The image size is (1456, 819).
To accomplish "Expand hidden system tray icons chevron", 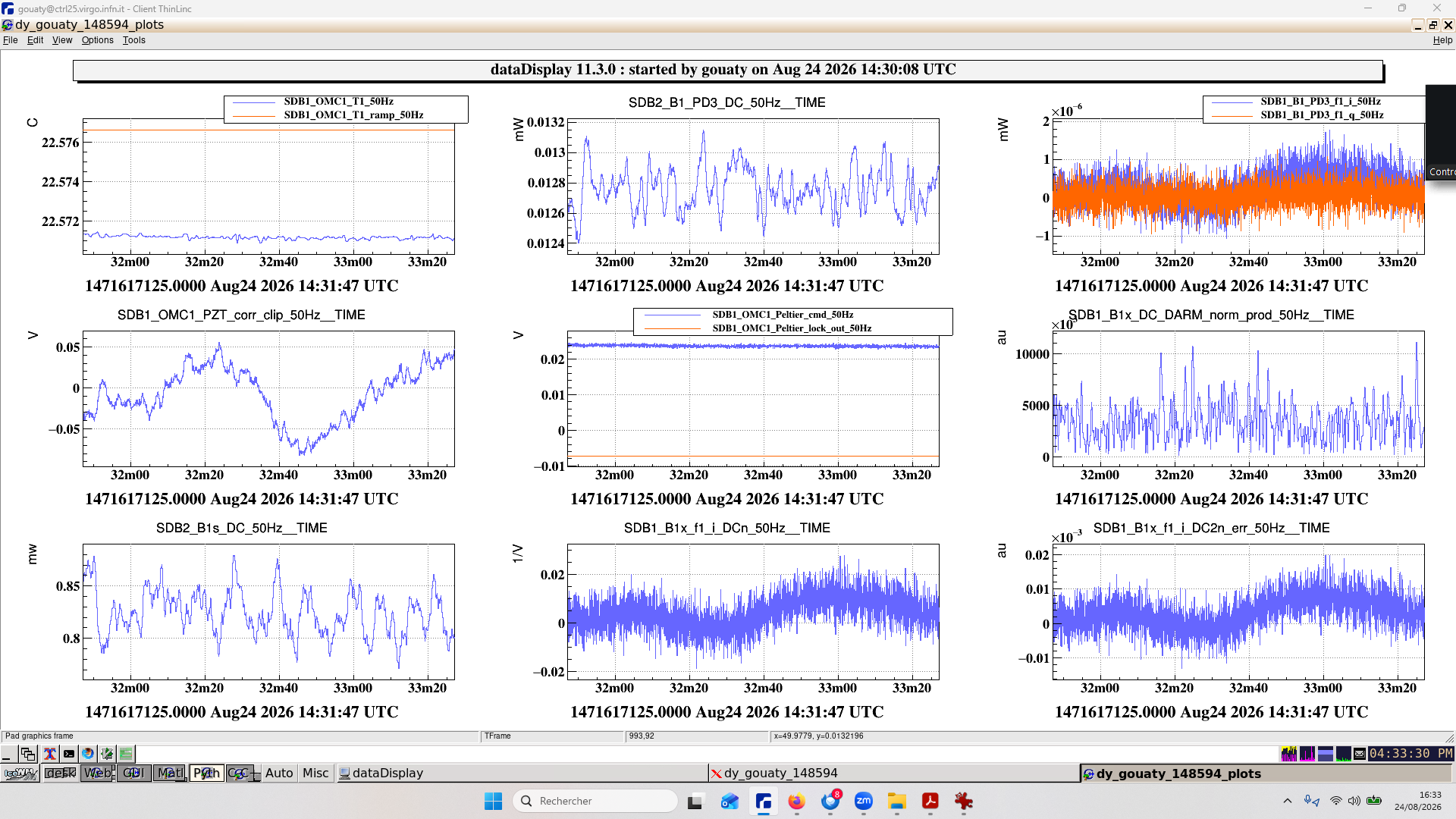I will click(x=1287, y=801).
